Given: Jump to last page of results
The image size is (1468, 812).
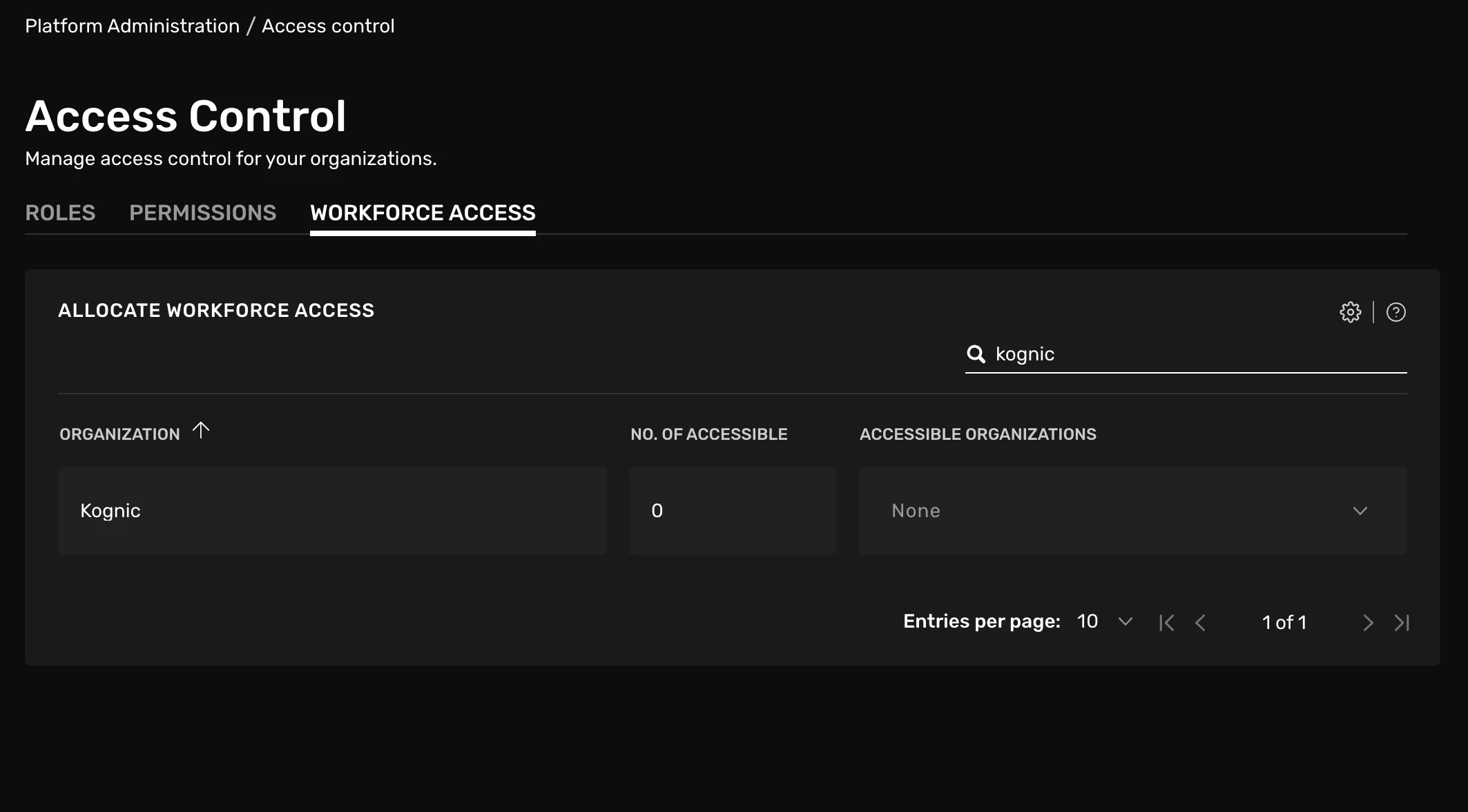Looking at the screenshot, I should pos(1402,623).
